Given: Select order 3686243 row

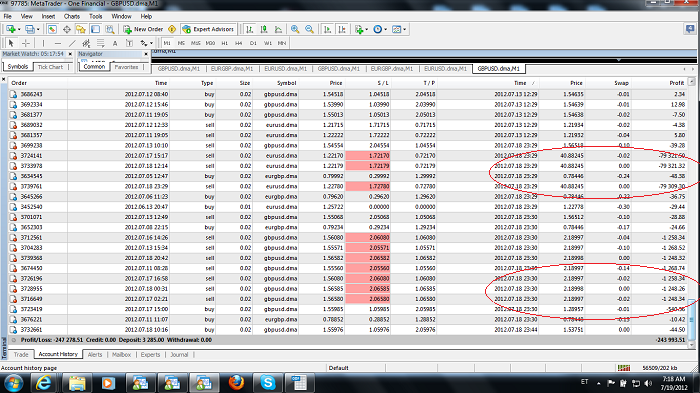Looking at the screenshot, I should (x=348, y=94).
